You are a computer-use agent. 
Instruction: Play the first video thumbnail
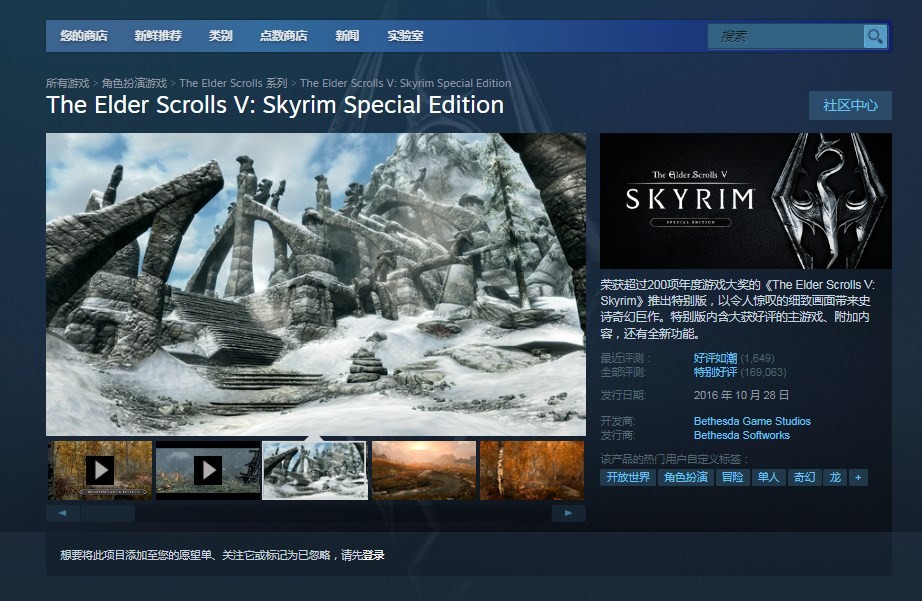pyautogui.click(x=101, y=470)
